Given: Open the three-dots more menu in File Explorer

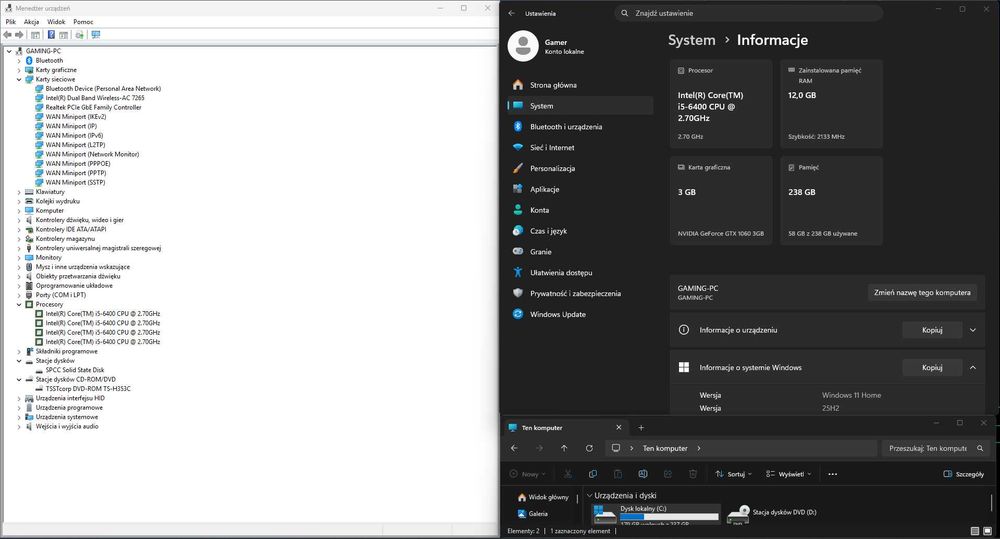Looking at the screenshot, I should click(832, 474).
